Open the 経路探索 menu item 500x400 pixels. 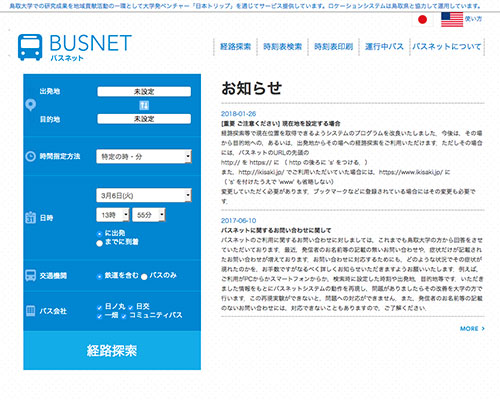[x=235, y=47]
